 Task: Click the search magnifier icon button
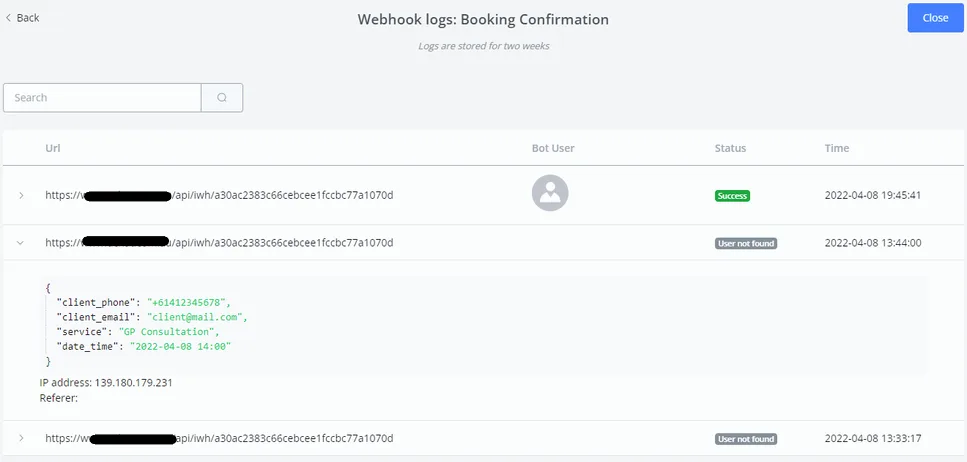pyautogui.click(x=222, y=97)
